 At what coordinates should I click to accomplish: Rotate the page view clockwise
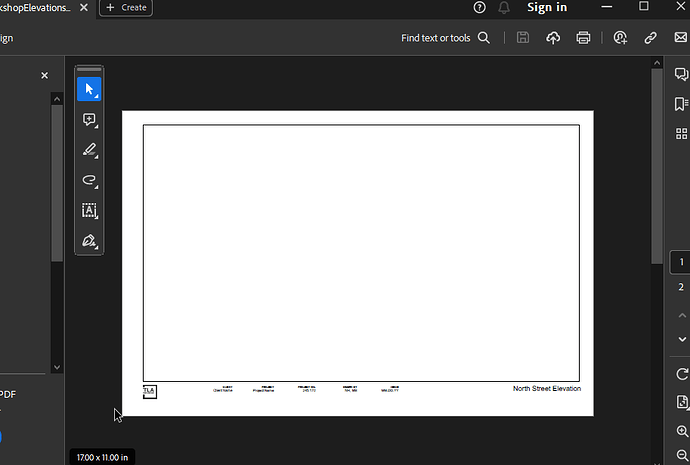(x=682, y=374)
